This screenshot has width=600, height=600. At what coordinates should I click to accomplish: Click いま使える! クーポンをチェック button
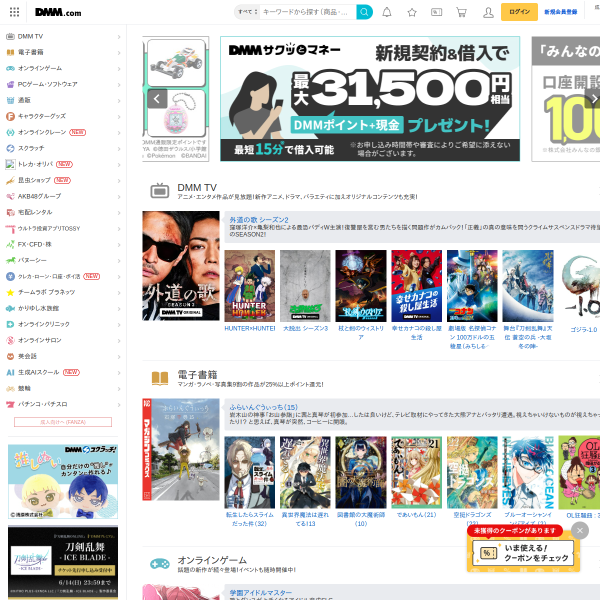(523, 553)
